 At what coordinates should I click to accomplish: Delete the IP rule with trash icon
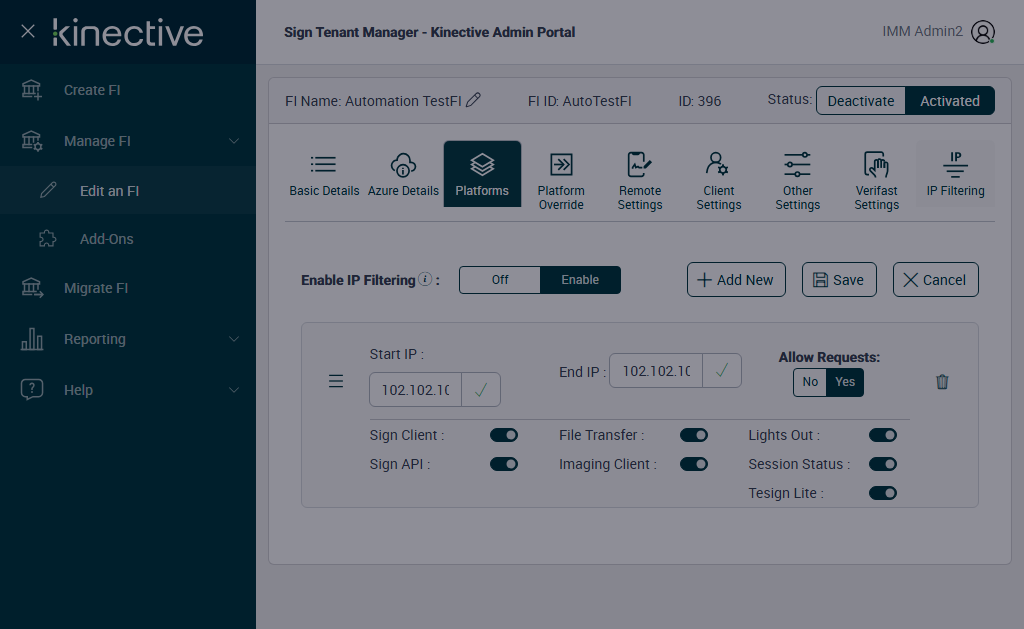942,381
